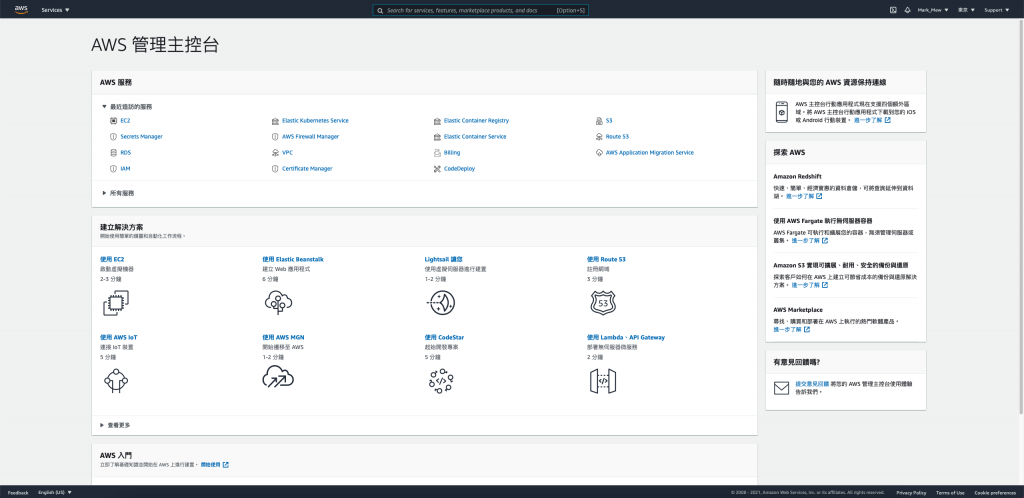Click the Route 53 shield icon
The height and width of the screenshot is (498, 1024).
pyautogui.click(x=603, y=303)
